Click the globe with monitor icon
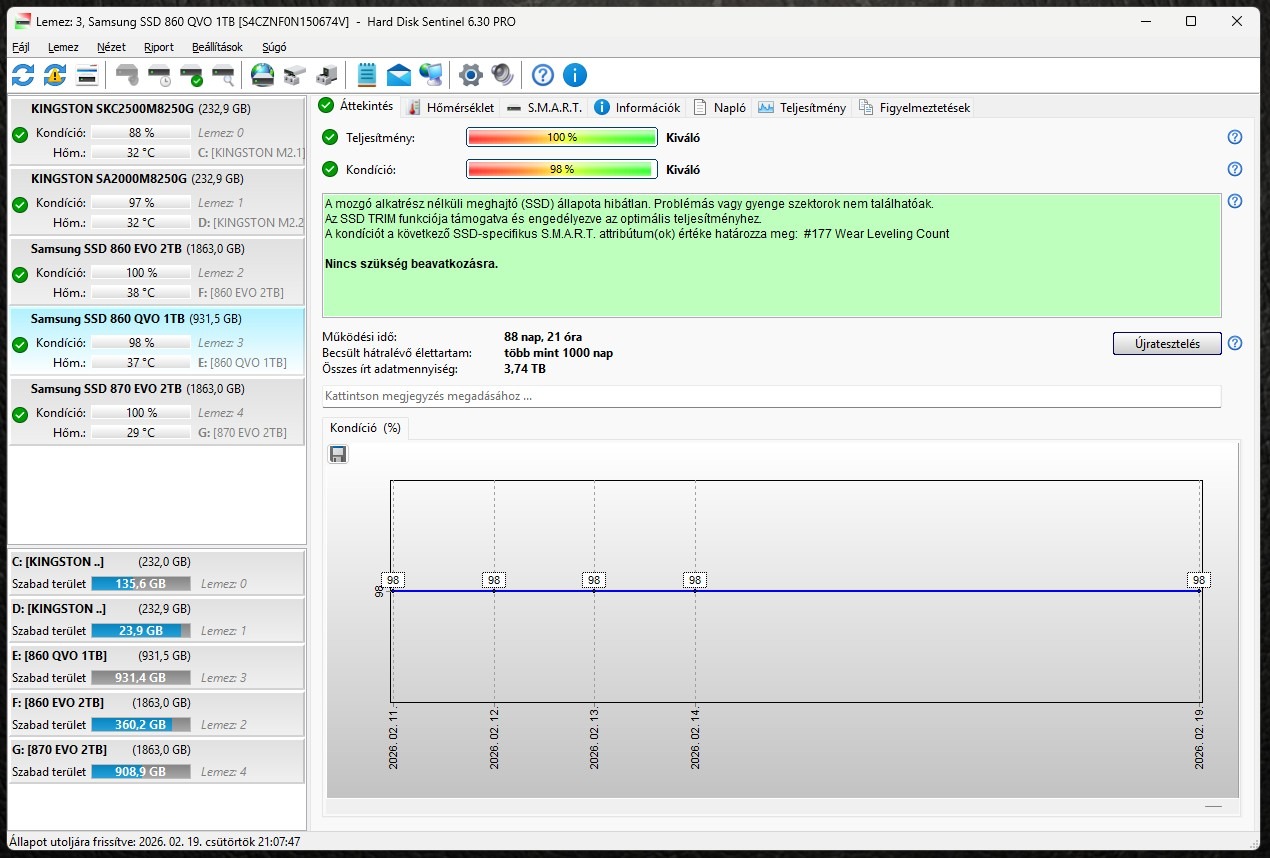 (x=431, y=75)
